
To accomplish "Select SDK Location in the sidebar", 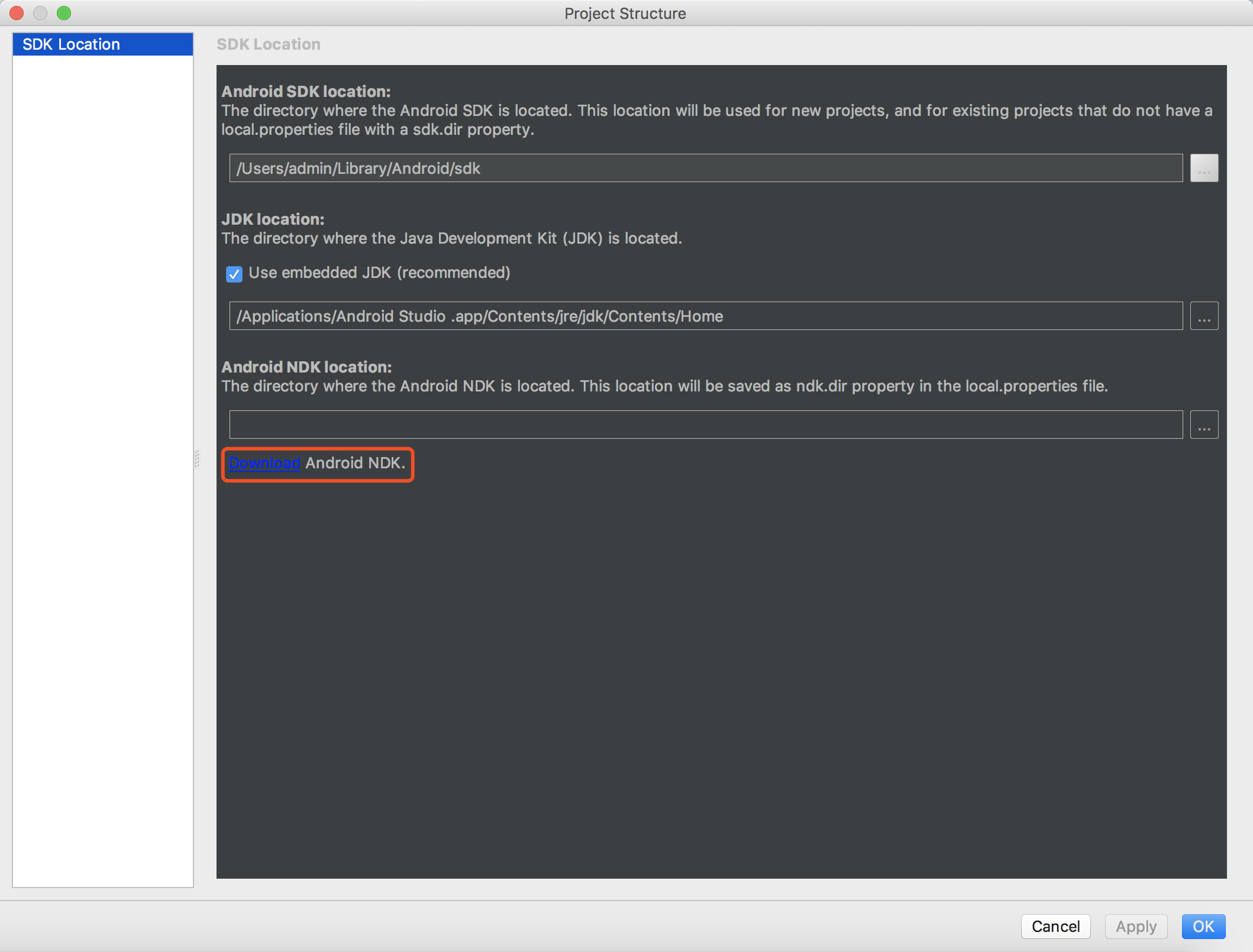I will point(103,44).
